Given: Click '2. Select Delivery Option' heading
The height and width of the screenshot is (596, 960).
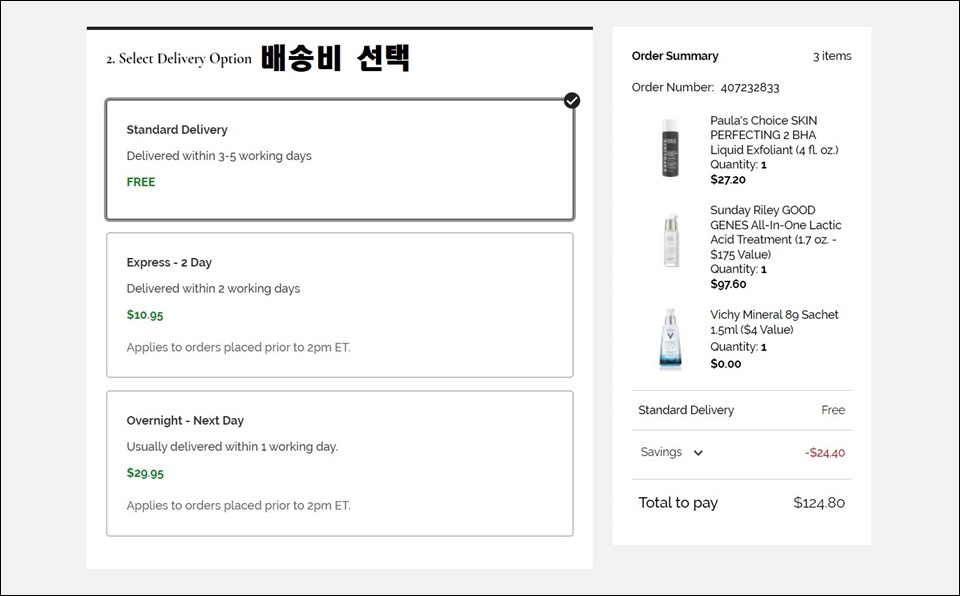Looking at the screenshot, I should coord(179,59).
